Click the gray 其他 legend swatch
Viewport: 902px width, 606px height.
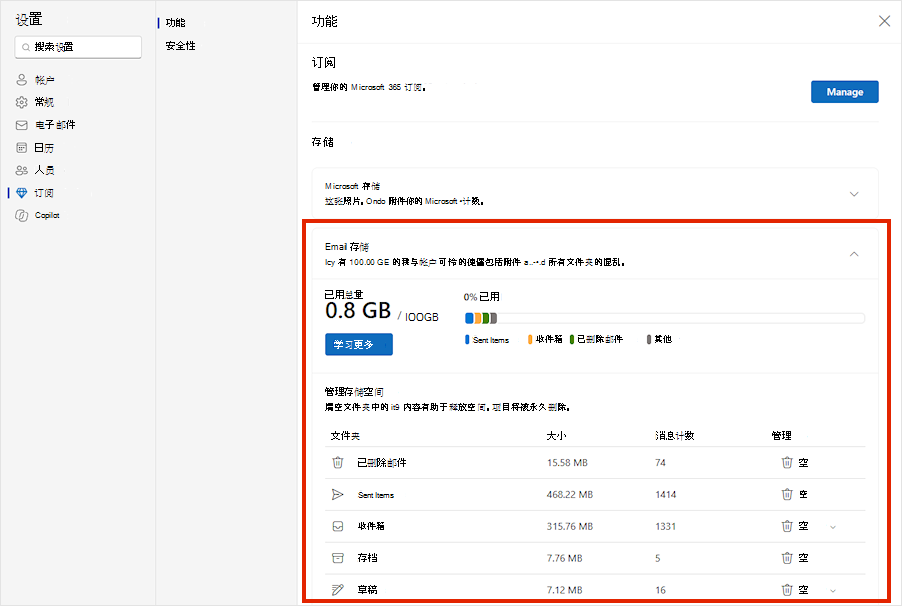point(649,340)
